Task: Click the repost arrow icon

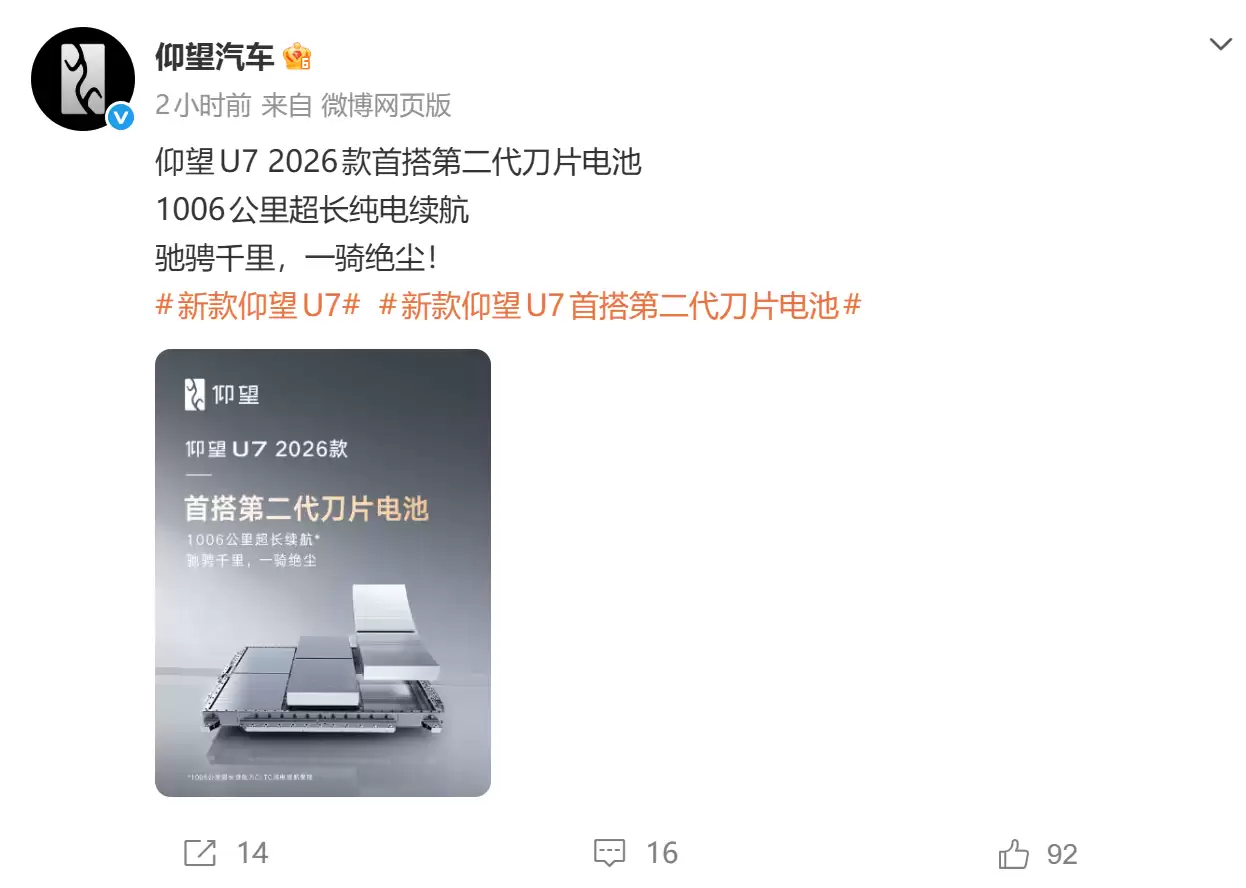Action: tap(201, 853)
